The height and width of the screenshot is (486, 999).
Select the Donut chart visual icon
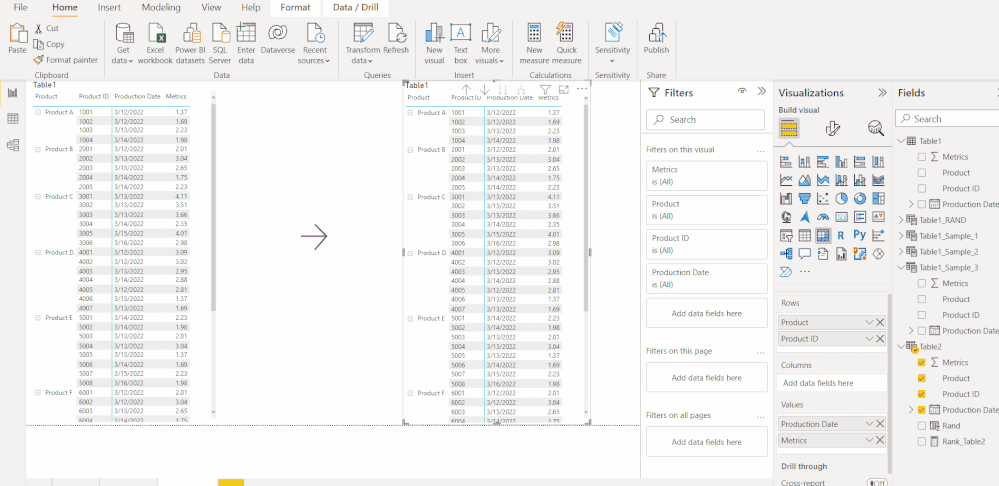click(x=859, y=199)
